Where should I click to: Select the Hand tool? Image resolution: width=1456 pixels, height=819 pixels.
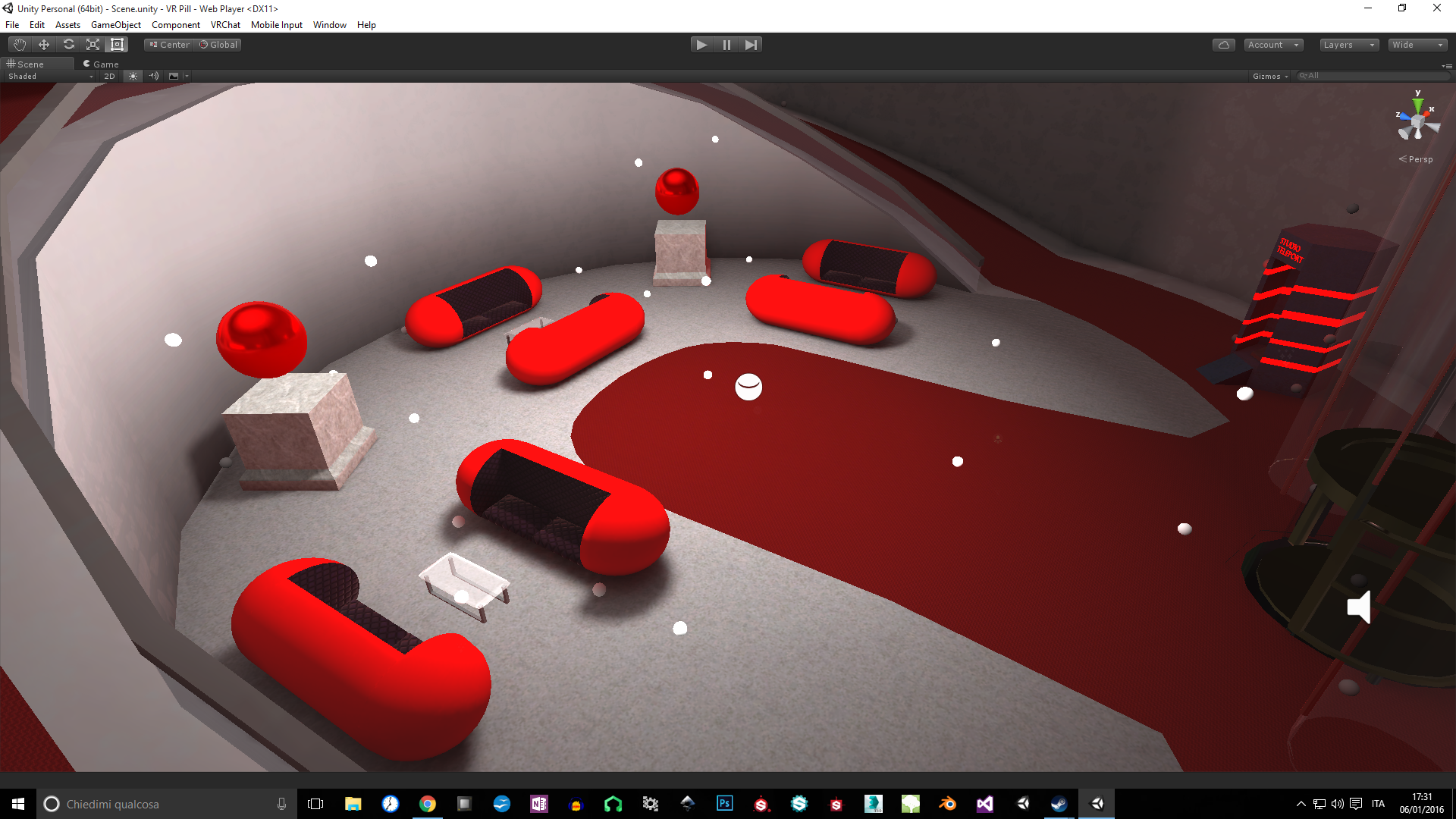[x=20, y=45]
